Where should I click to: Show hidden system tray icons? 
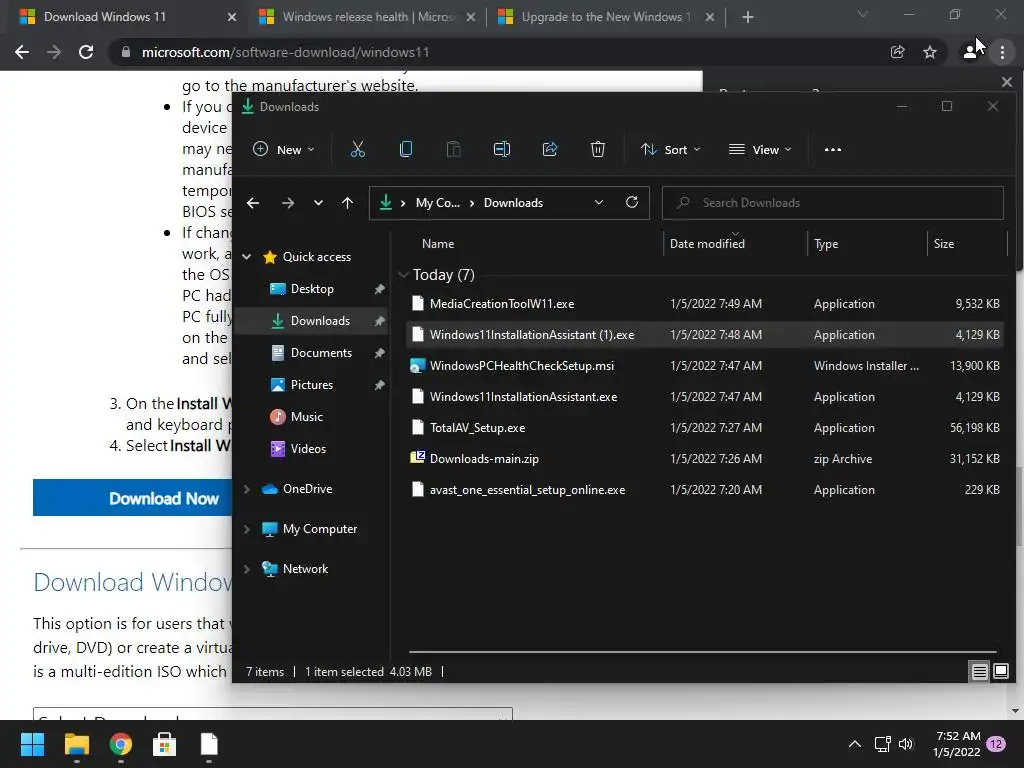click(854, 744)
